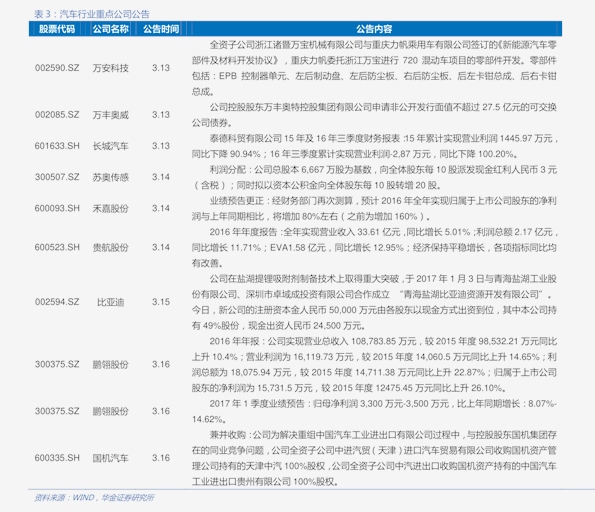Click date 3.16 in the 2016 年年报 row
The height and width of the screenshot is (512, 595).
click(x=161, y=364)
